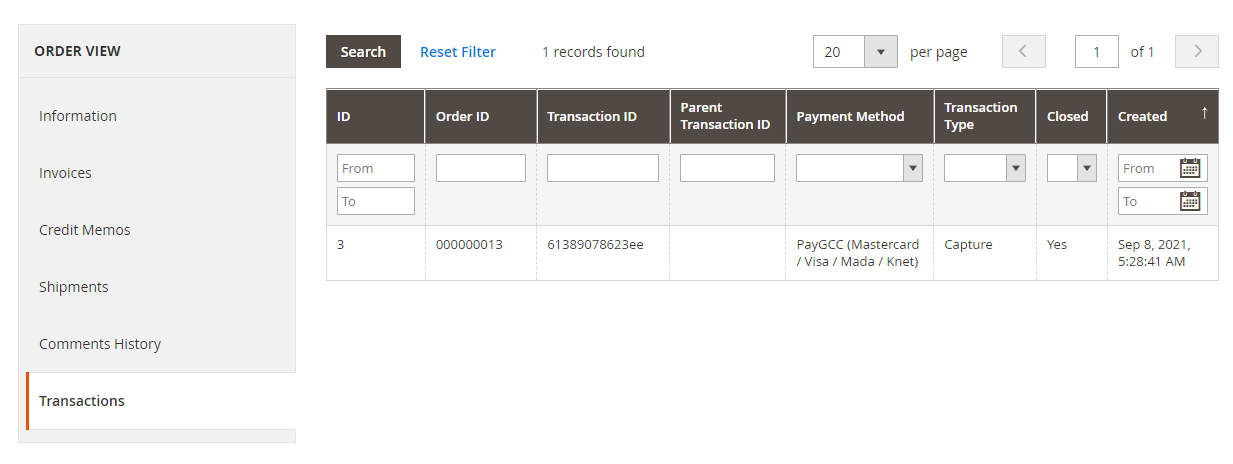Viewport: 1233px width, 464px height.
Task: Open transaction row 61389078623ee
Action: (595, 245)
